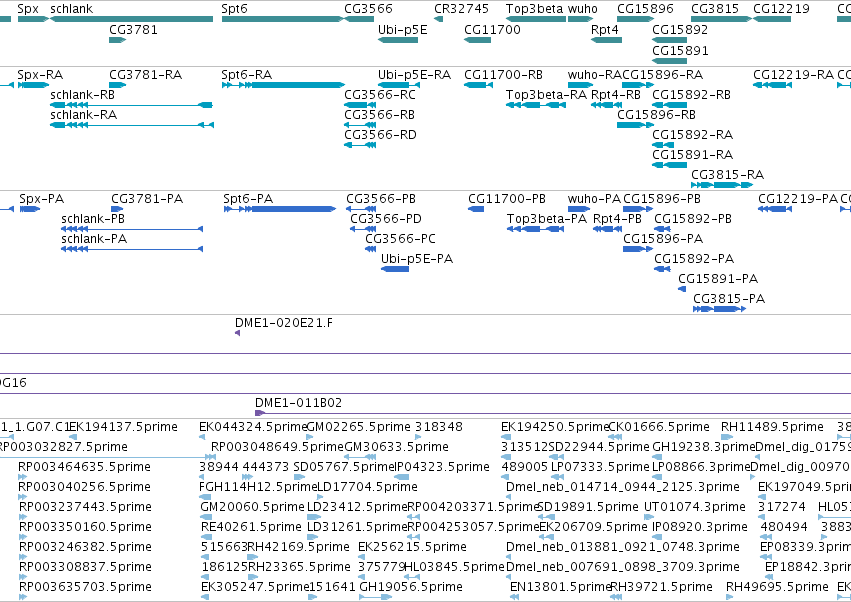Click the 'RP003635703.5prime' EST label
This screenshot has height=602, width=851.
coord(85,587)
